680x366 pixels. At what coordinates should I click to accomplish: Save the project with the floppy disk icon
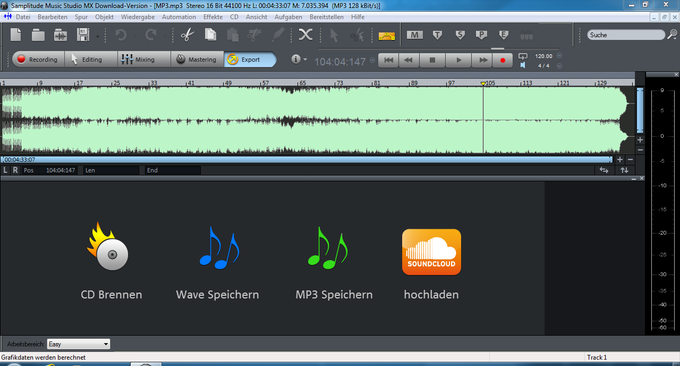pyautogui.click(x=83, y=35)
